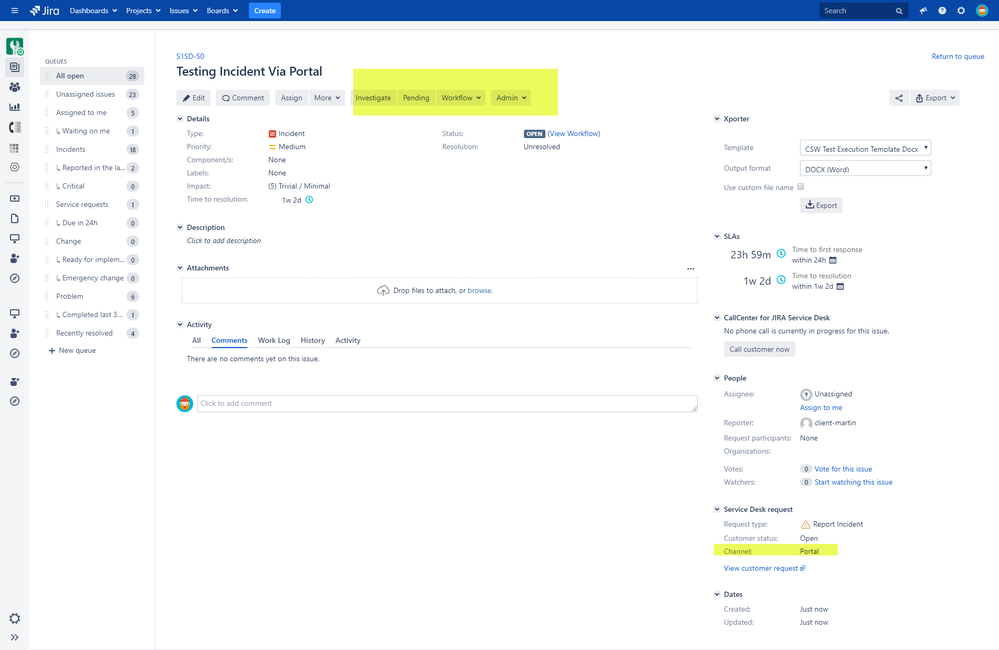Image resolution: width=999 pixels, height=650 pixels.
Task: Select the Incidents queue
Action: (x=92, y=149)
